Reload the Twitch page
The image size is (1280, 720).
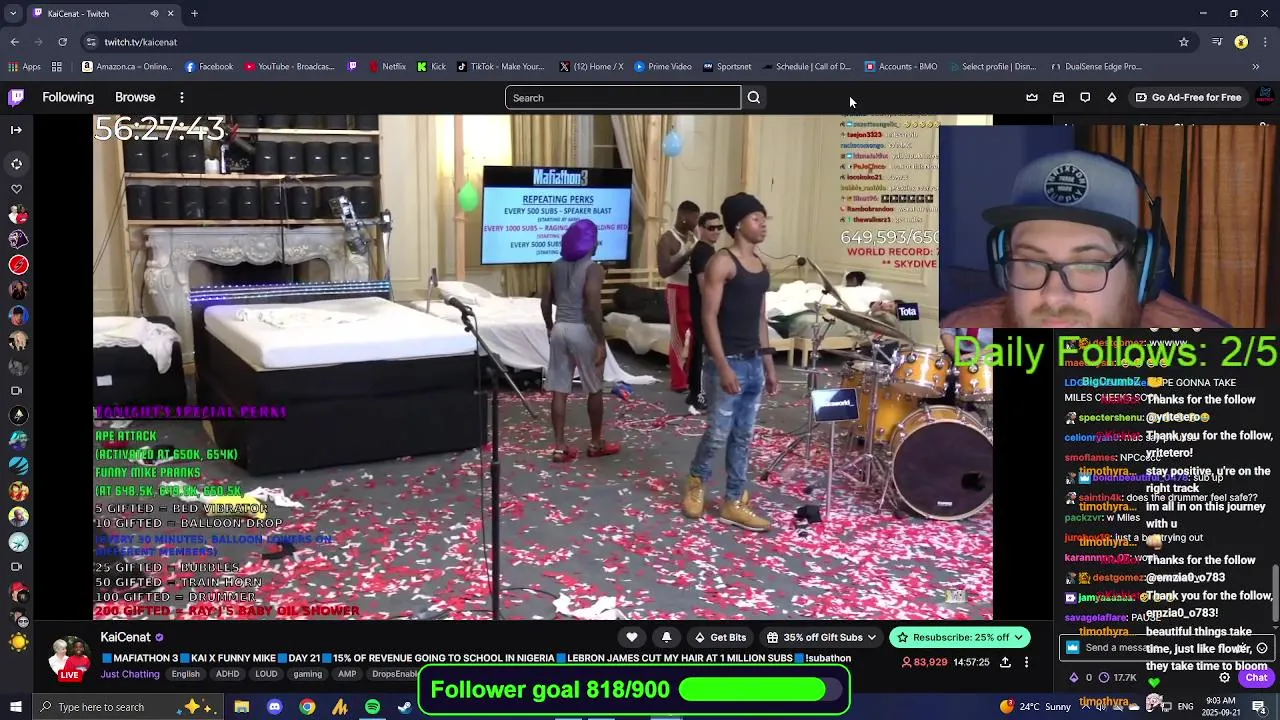click(62, 42)
